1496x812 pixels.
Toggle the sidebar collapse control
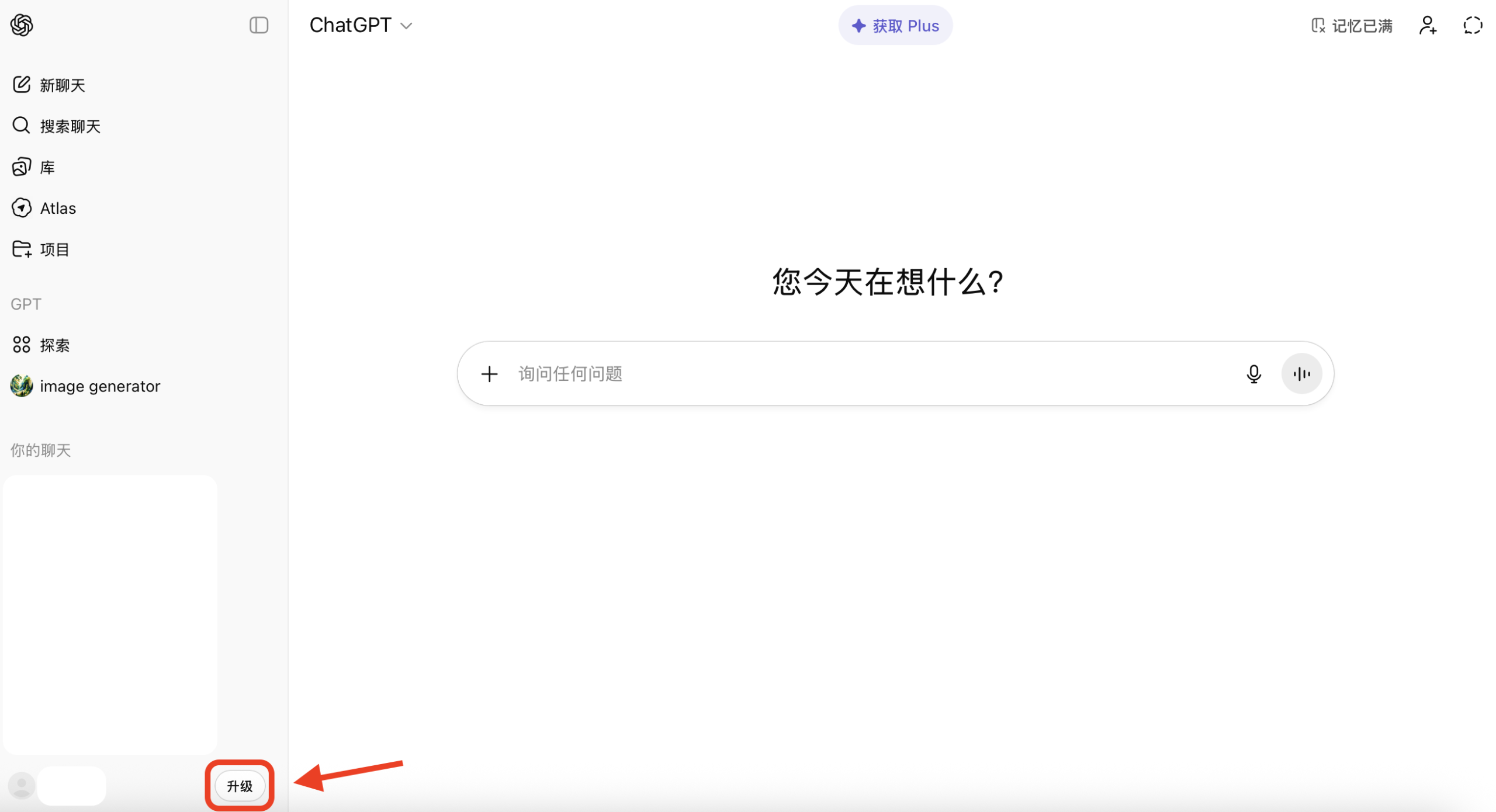coord(258,25)
